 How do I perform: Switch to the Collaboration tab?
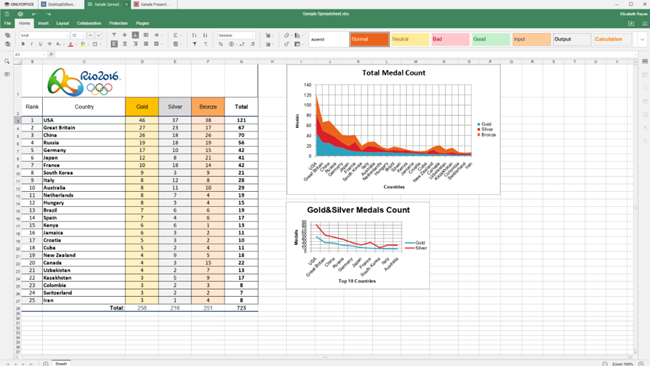[x=89, y=24]
